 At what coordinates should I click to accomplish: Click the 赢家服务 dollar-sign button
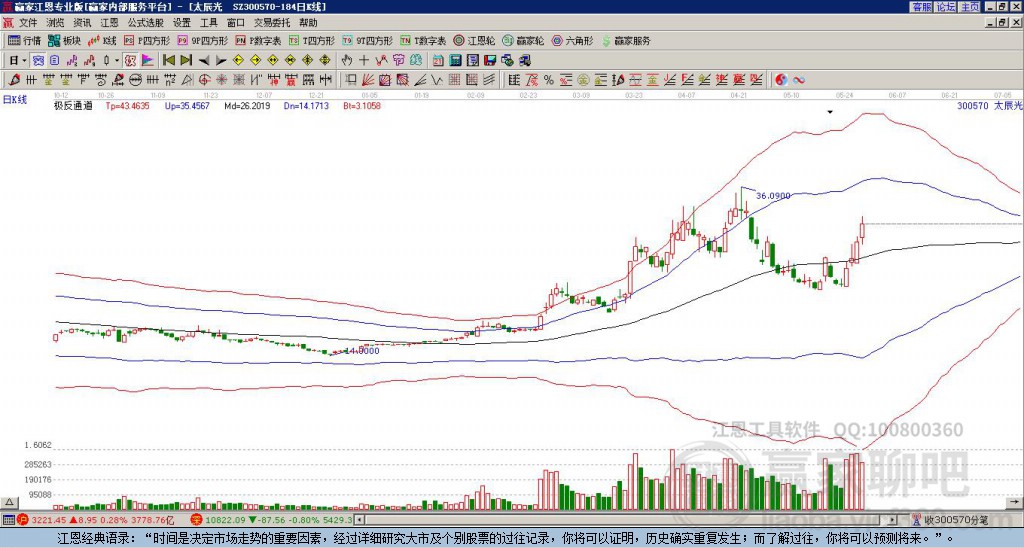626,40
